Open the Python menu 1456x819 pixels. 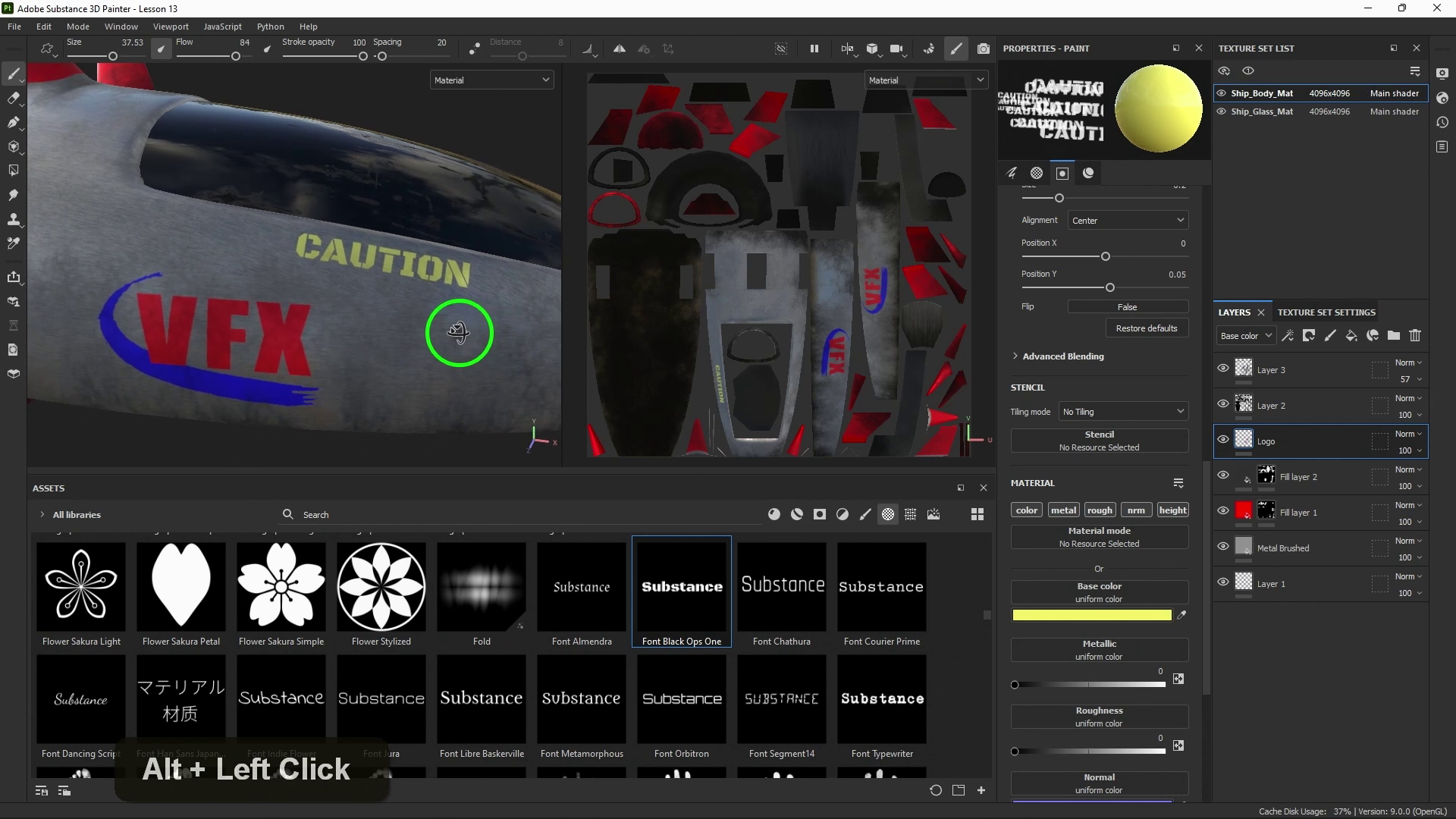(270, 26)
